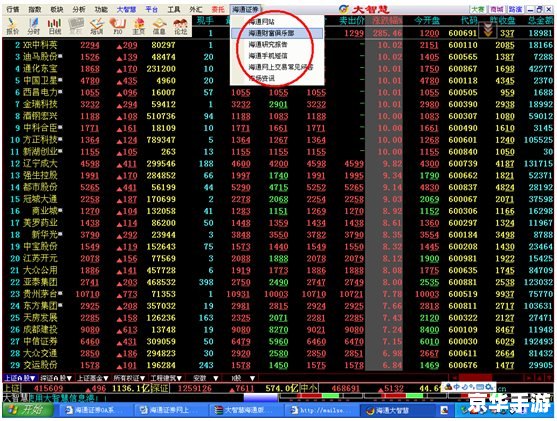Open Windows 开始 Start button
This screenshot has height=421, width=557.
coord(28,410)
